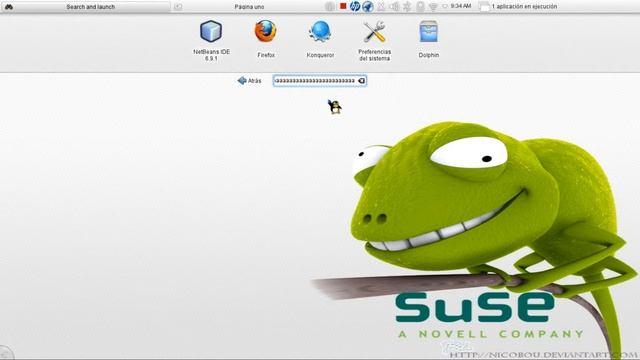Click the small icon beside Página uno
Screen dimensions: 640x360
[x=178, y=7]
